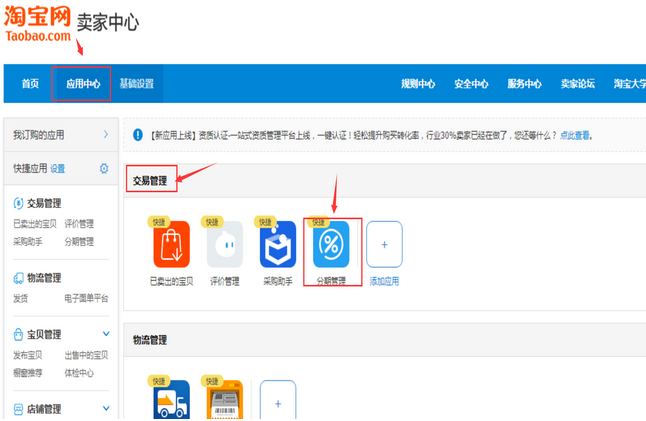
Task: Switch to 应用中心 tab
Action: (83, 84)
